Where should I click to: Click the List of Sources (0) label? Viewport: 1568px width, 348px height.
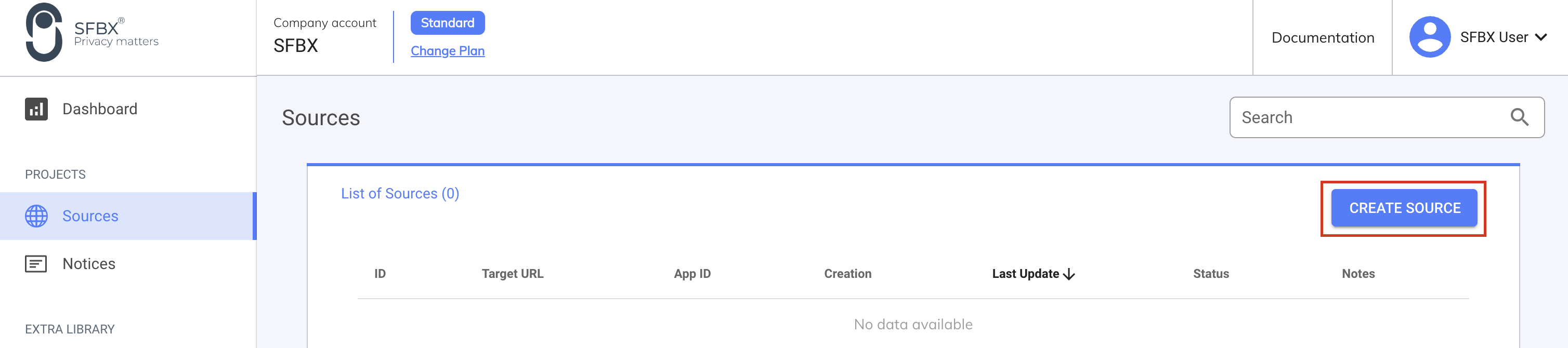[400, 193]
